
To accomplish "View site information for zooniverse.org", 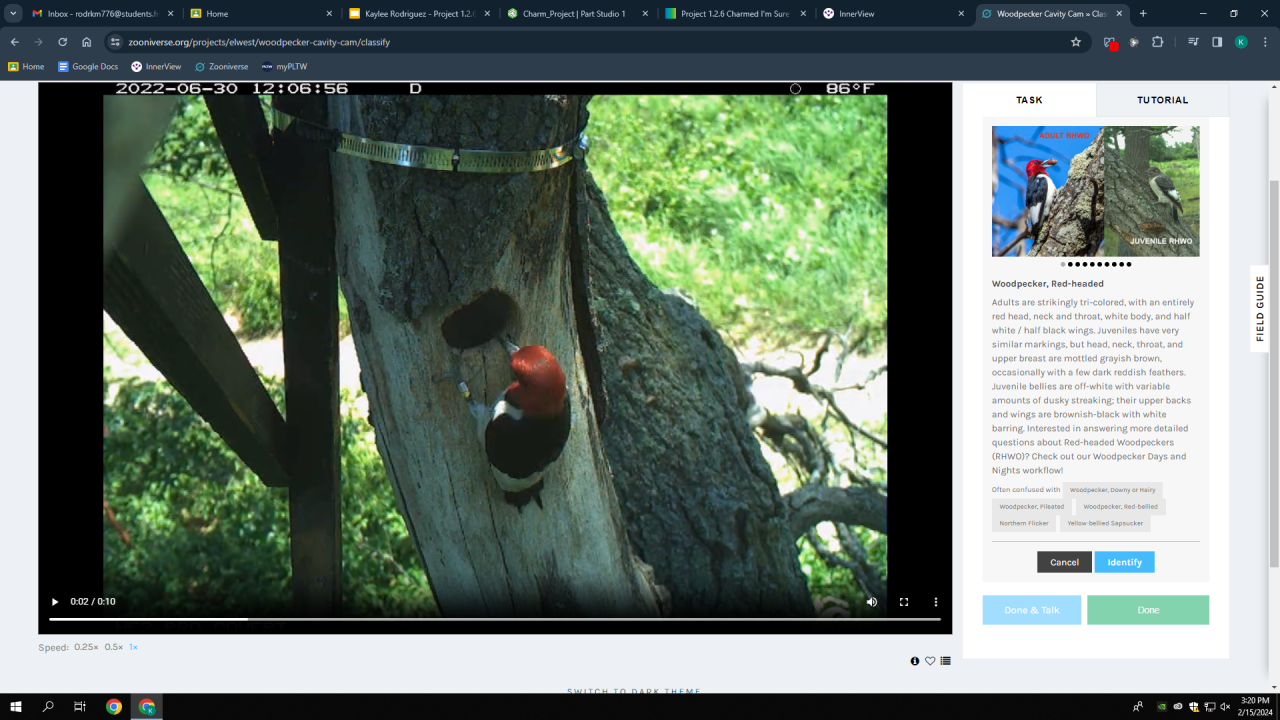I will 115,42.
